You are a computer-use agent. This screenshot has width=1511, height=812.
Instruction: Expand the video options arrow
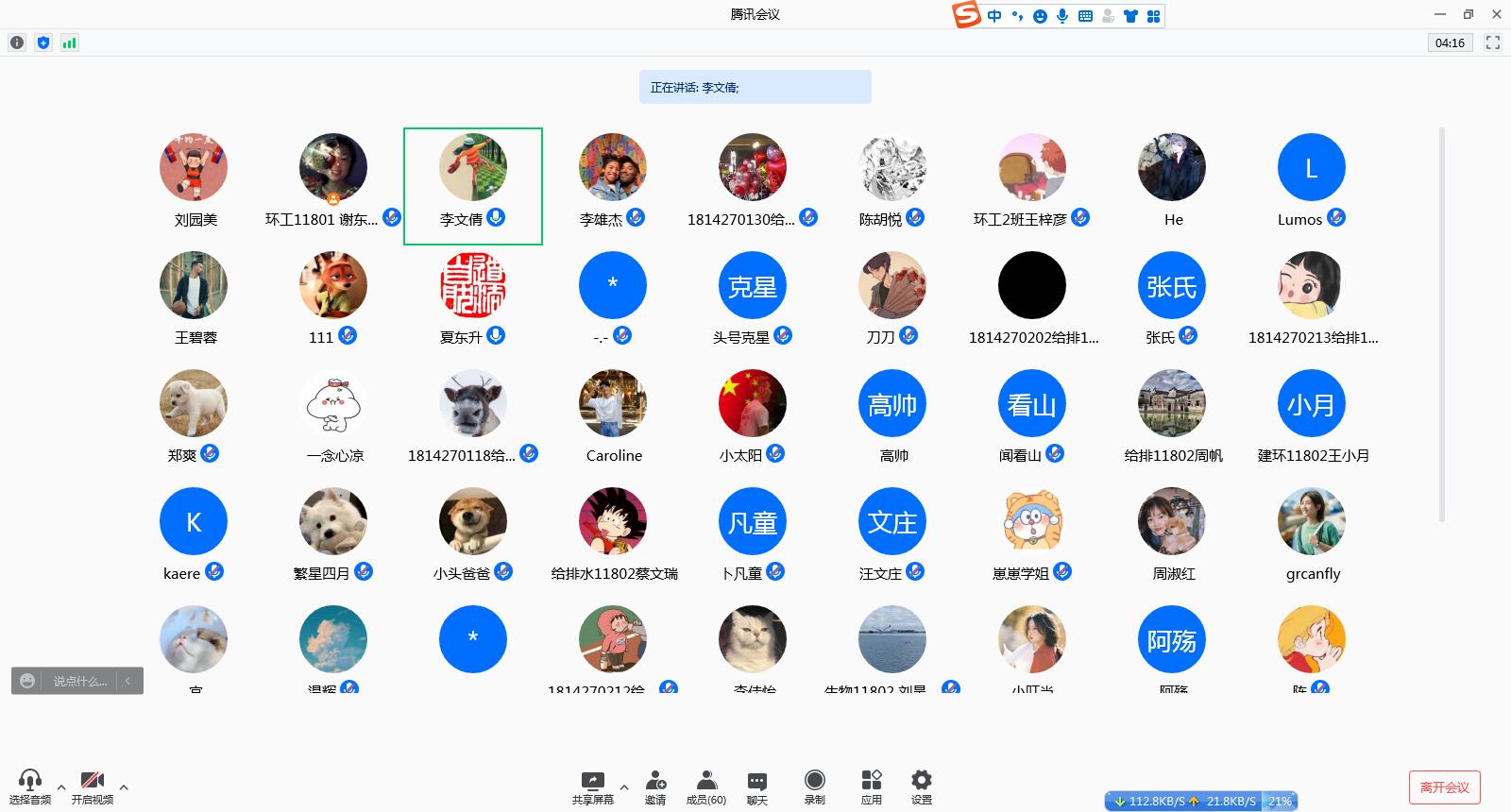point(124,787)
